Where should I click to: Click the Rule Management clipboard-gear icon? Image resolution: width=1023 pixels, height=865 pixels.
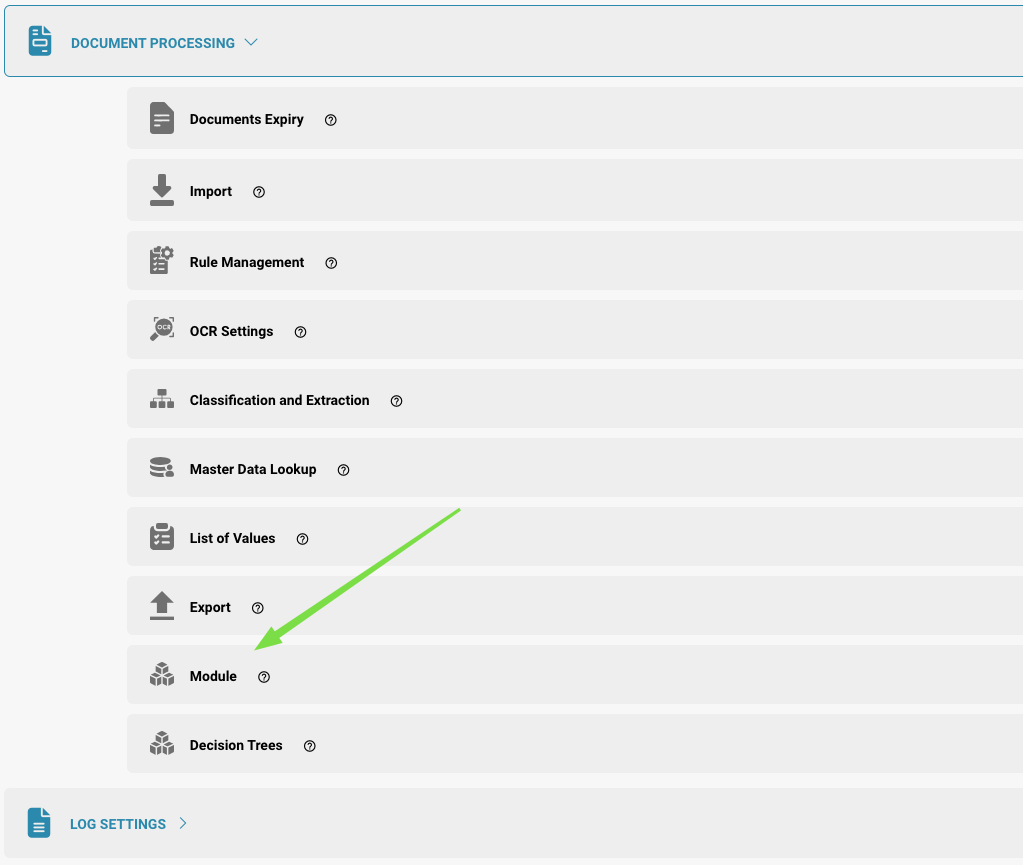coord(161,260)
